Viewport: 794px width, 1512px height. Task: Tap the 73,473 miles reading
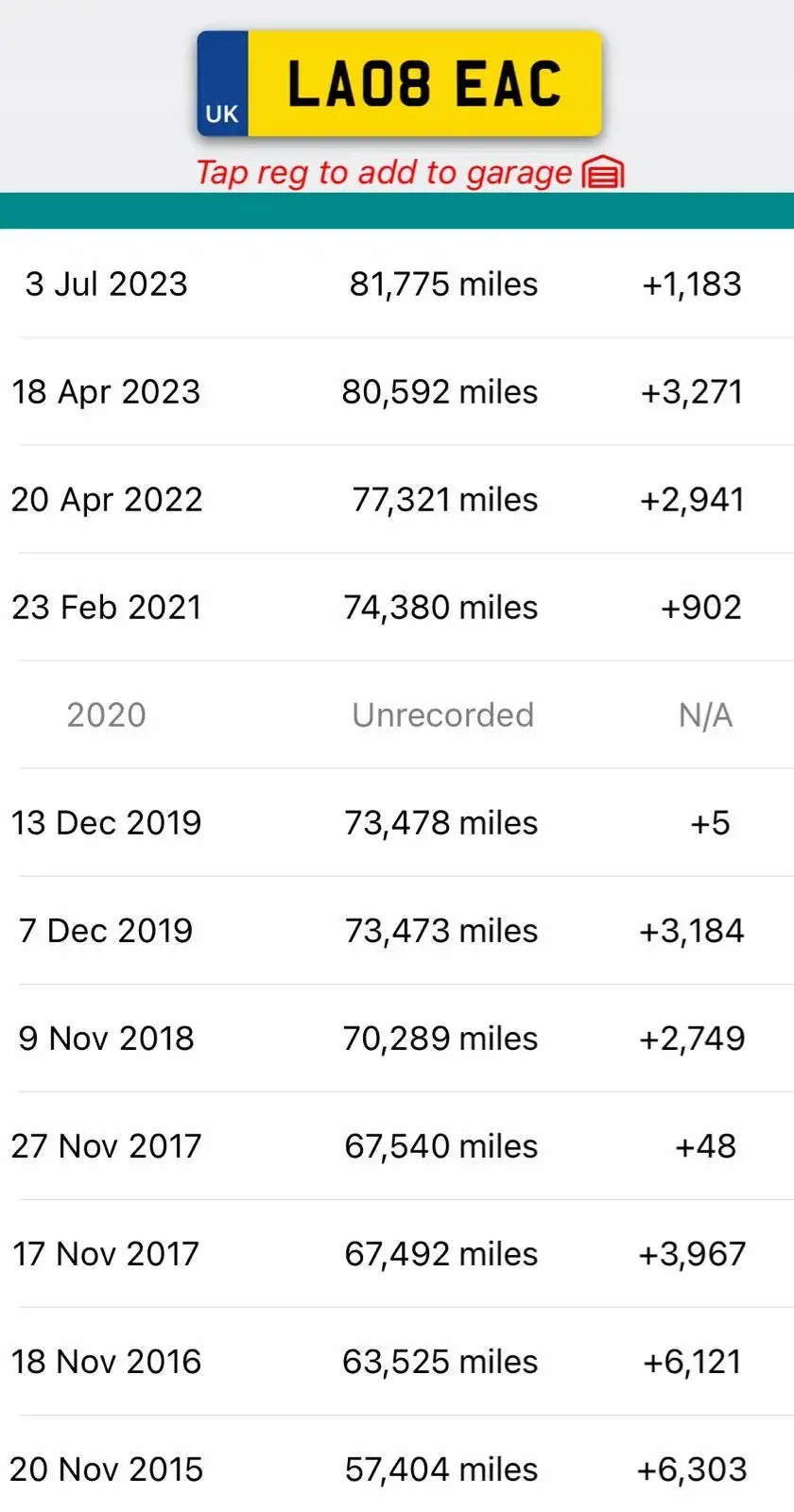click(x=441, y=931)
